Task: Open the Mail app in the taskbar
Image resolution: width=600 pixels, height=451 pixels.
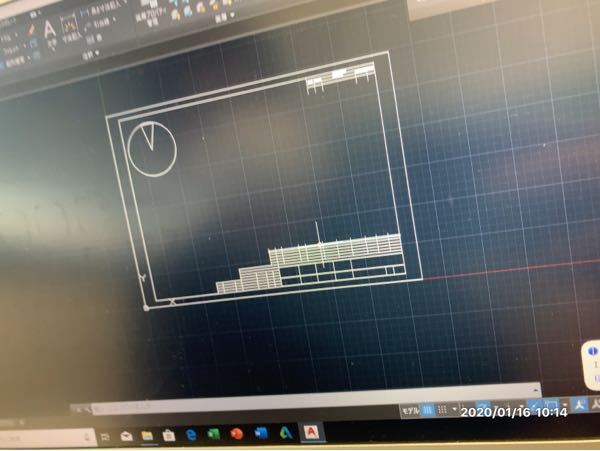Action: point(127,436)
